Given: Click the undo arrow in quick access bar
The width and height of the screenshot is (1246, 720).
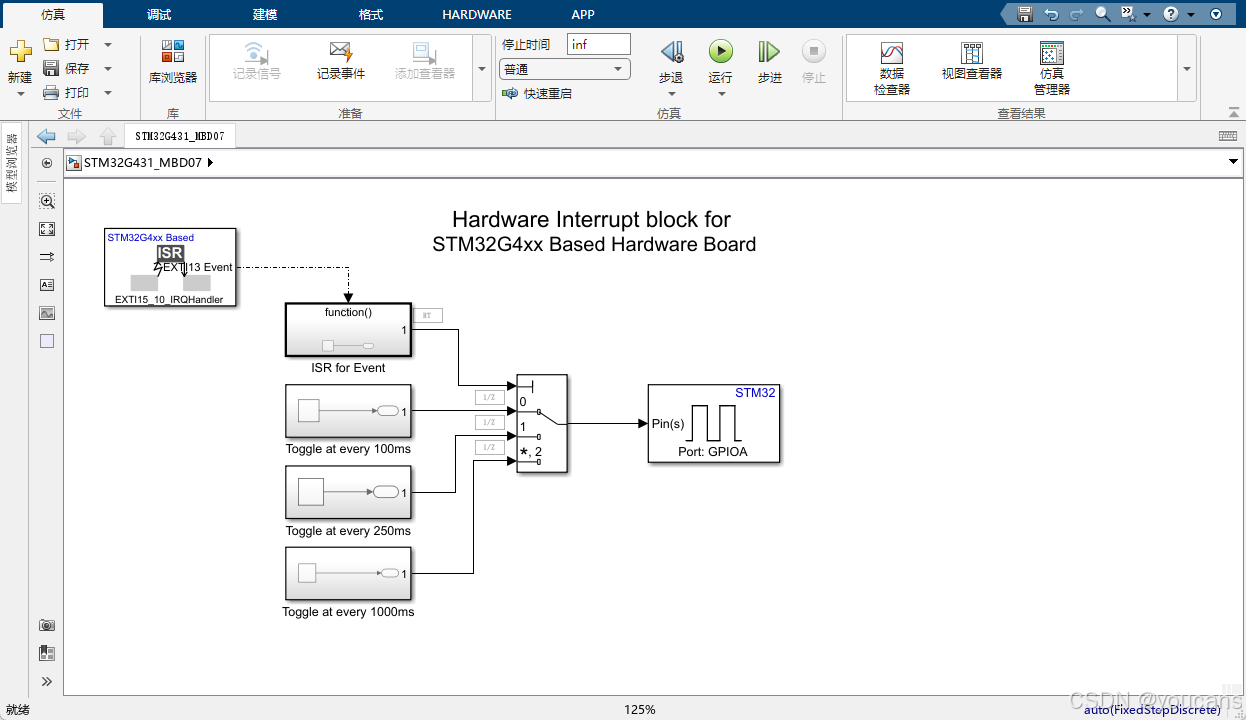Looking at the screenshot, I should point(1051,14).
